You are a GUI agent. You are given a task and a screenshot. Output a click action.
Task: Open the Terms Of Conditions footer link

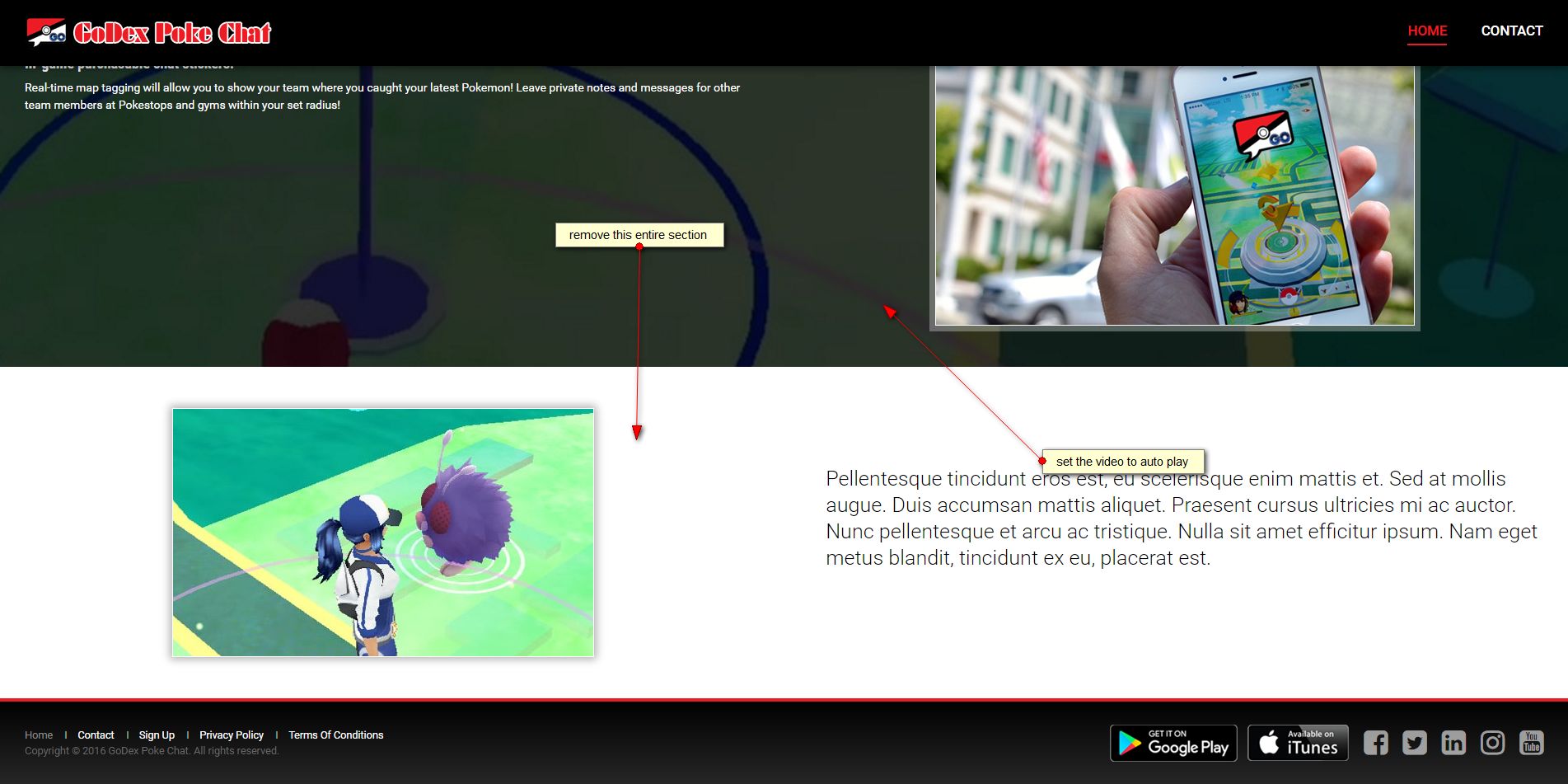click(x=336, y=735)
